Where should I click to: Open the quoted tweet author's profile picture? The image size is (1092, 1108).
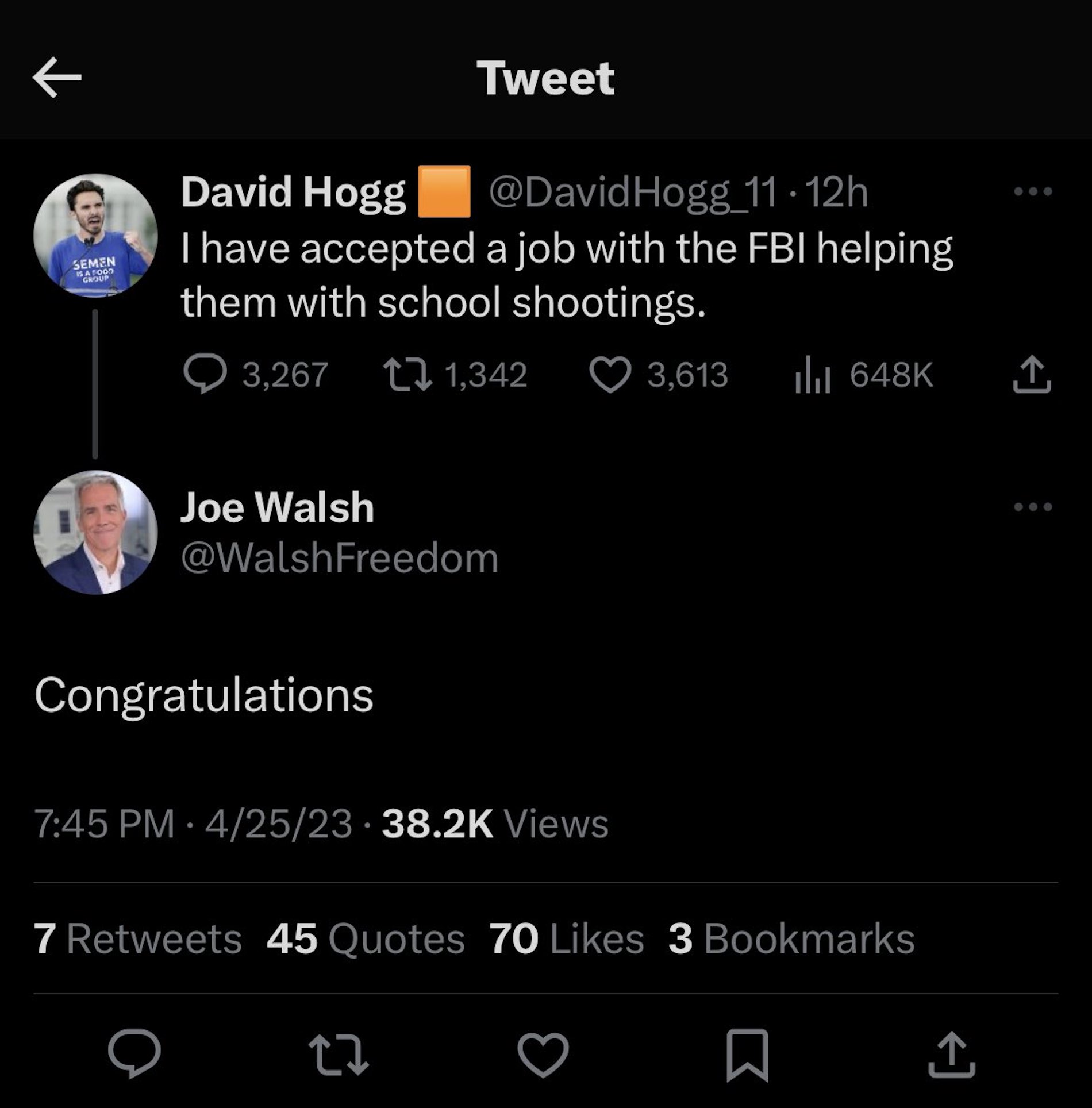click(95, 235)
